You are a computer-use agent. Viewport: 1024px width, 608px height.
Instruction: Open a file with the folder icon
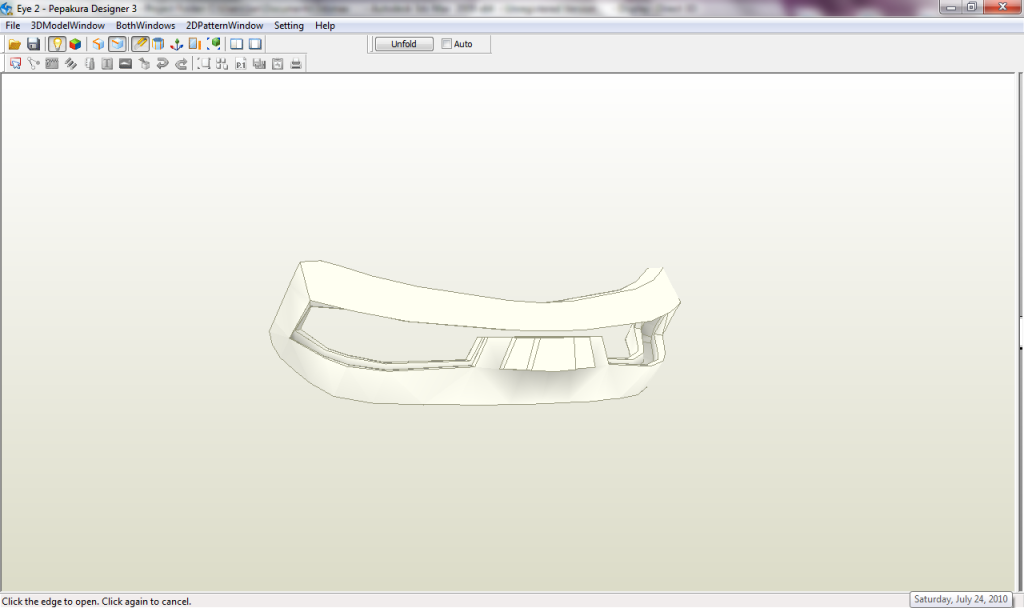click(14, 44)
